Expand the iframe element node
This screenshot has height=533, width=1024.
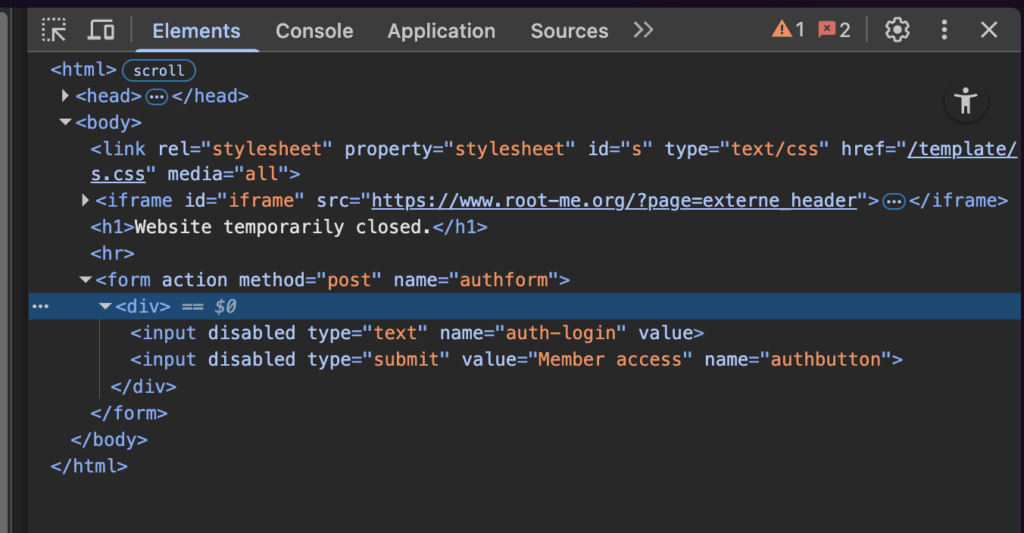click(x=85, y=201)
